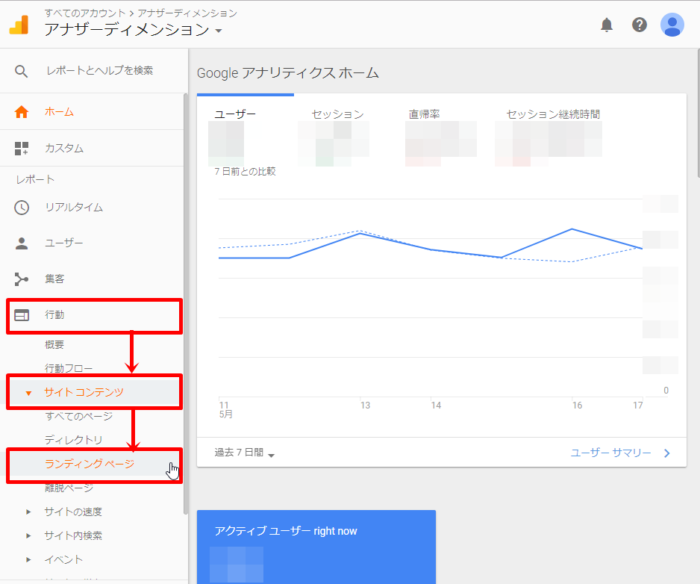Click the 行動 behavior icon
Screen dimensions: 700x584
(x=21, y=315)
